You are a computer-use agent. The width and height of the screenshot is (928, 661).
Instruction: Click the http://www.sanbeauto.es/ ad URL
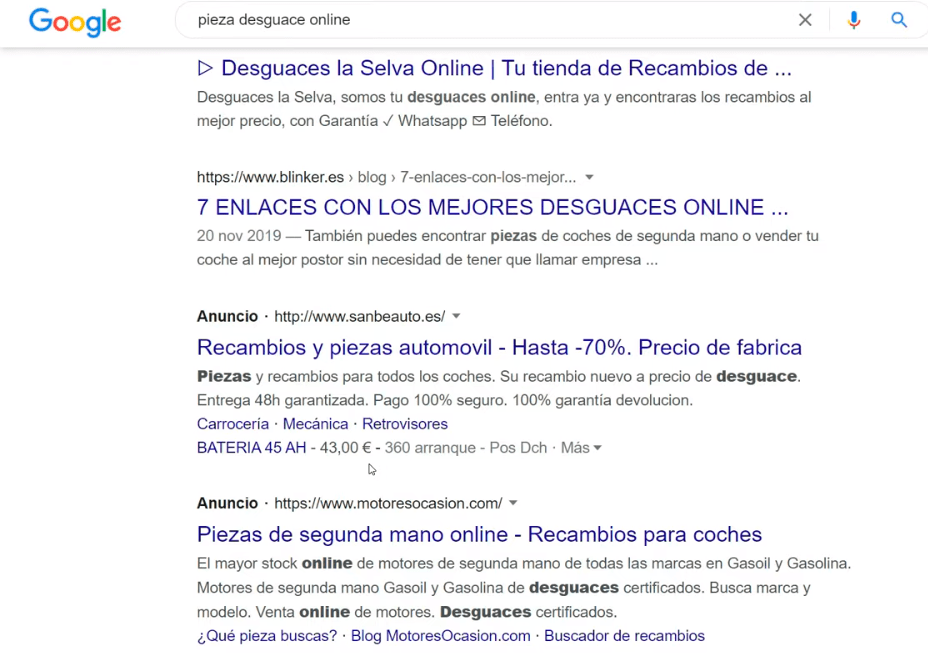click(360, 317)
